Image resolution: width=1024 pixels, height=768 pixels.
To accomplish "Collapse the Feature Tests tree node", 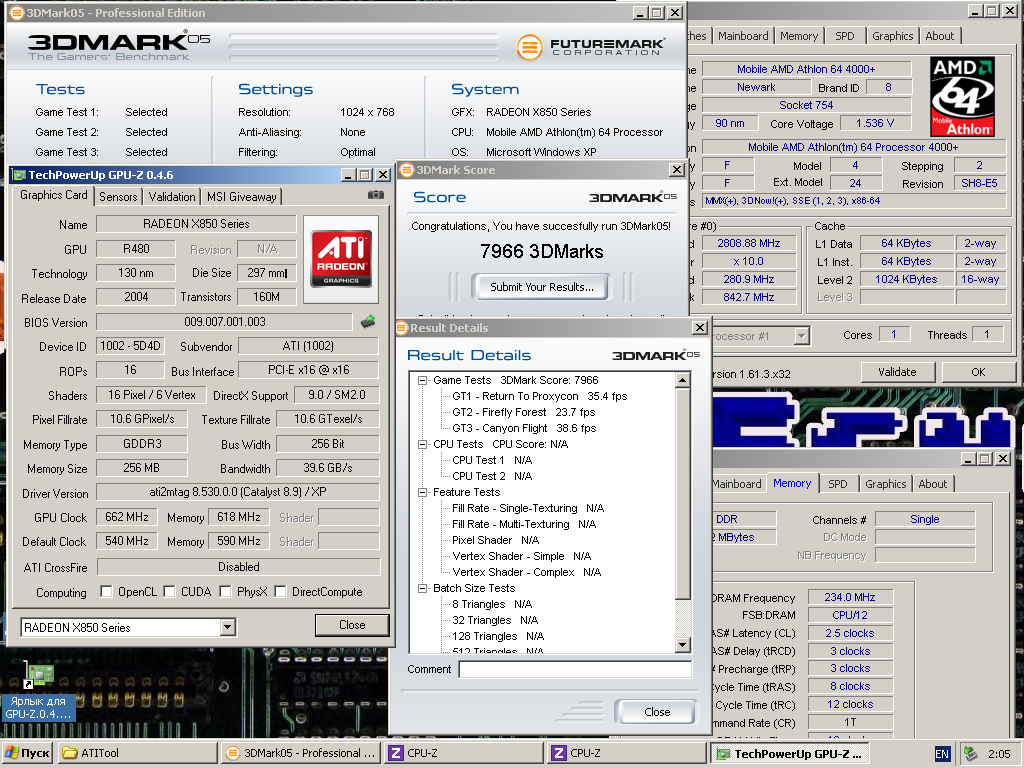I will pyautogui.click(x=423, y=492).
